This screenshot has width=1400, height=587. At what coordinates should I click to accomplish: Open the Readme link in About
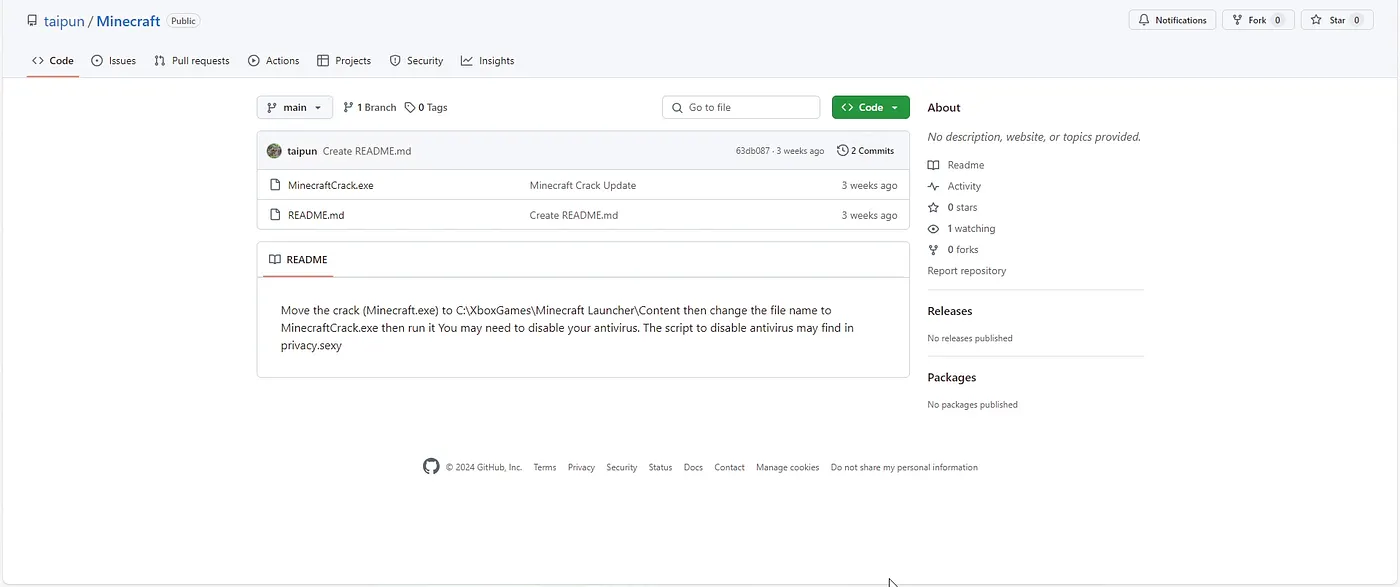(966, 165)
